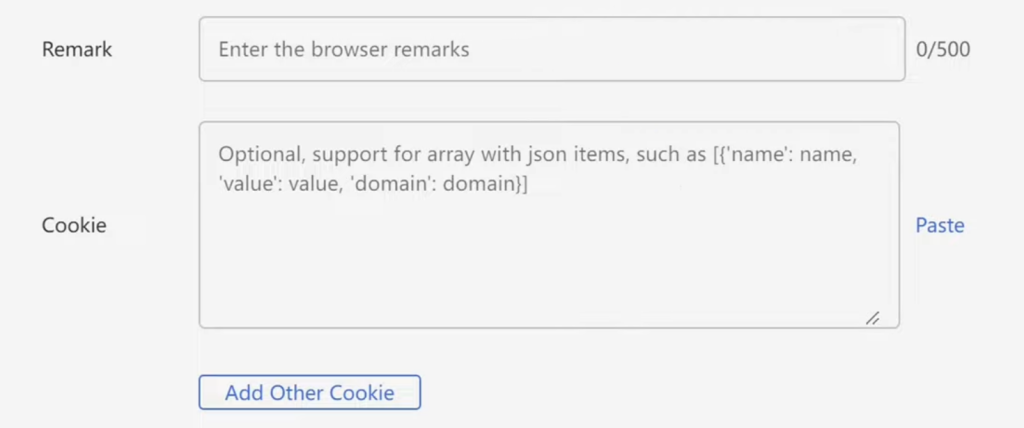Screen dimensions: 1024x428
Task: Click the empty area inside the Cookie box
Action: tap(549, 260)
